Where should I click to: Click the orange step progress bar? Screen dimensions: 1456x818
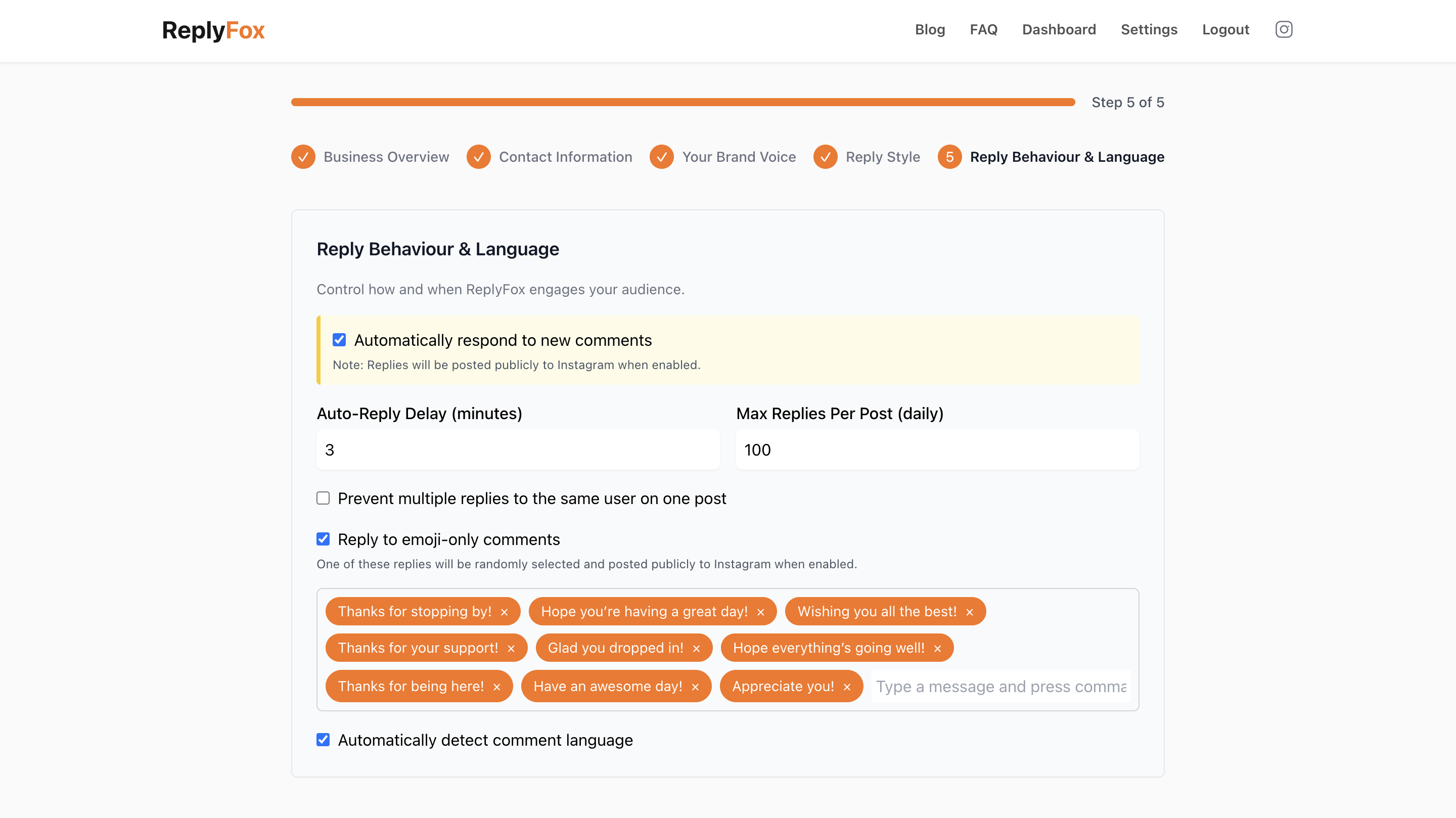tap(683, 102)
